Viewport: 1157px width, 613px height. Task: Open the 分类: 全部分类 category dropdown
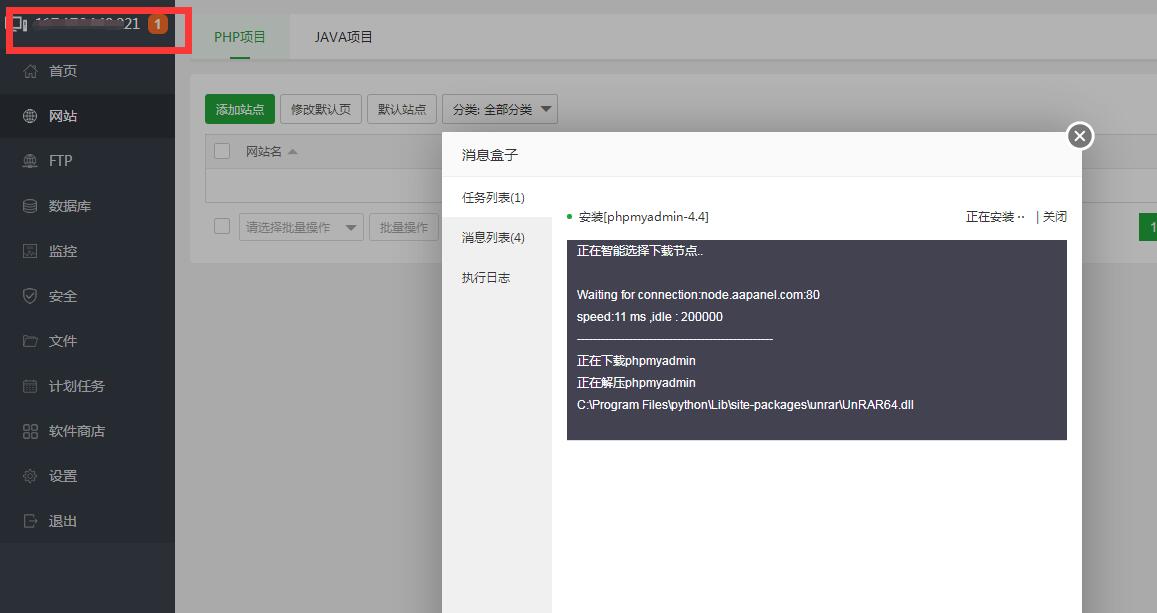coord(500,108)
